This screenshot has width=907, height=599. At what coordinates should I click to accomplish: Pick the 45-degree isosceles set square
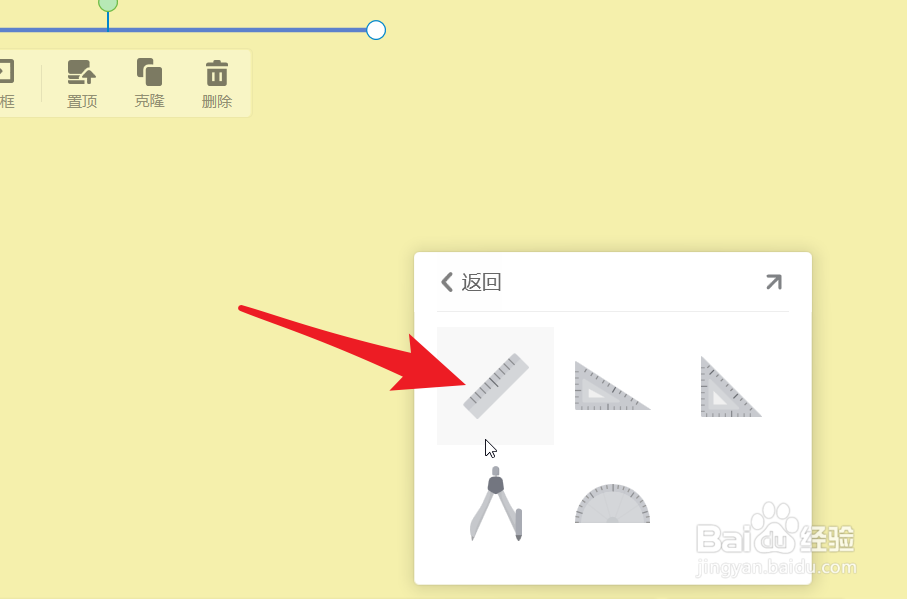tap(731, 386)
